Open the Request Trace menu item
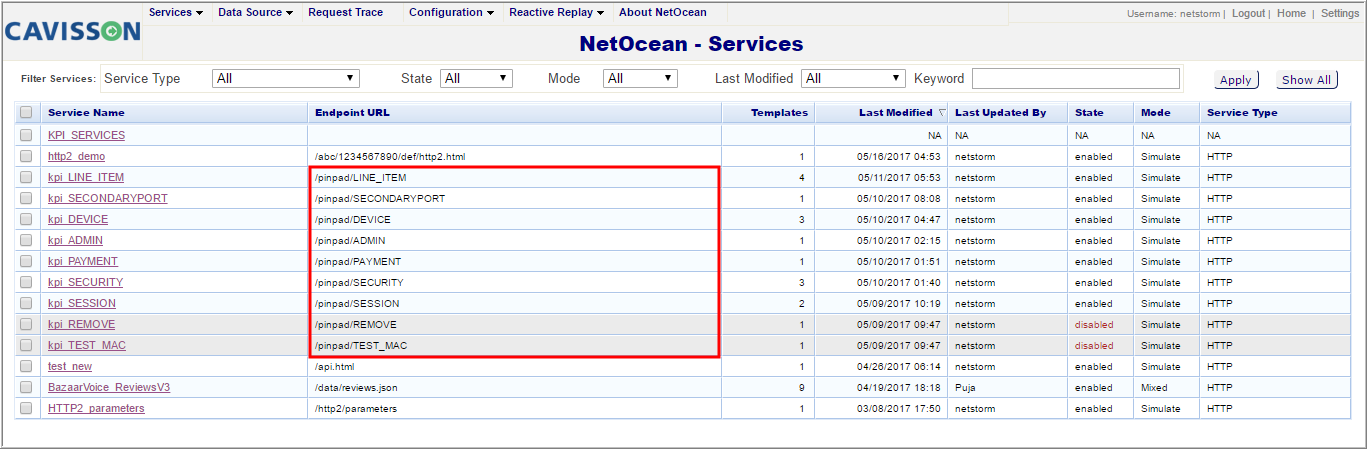 pos(345,13)
